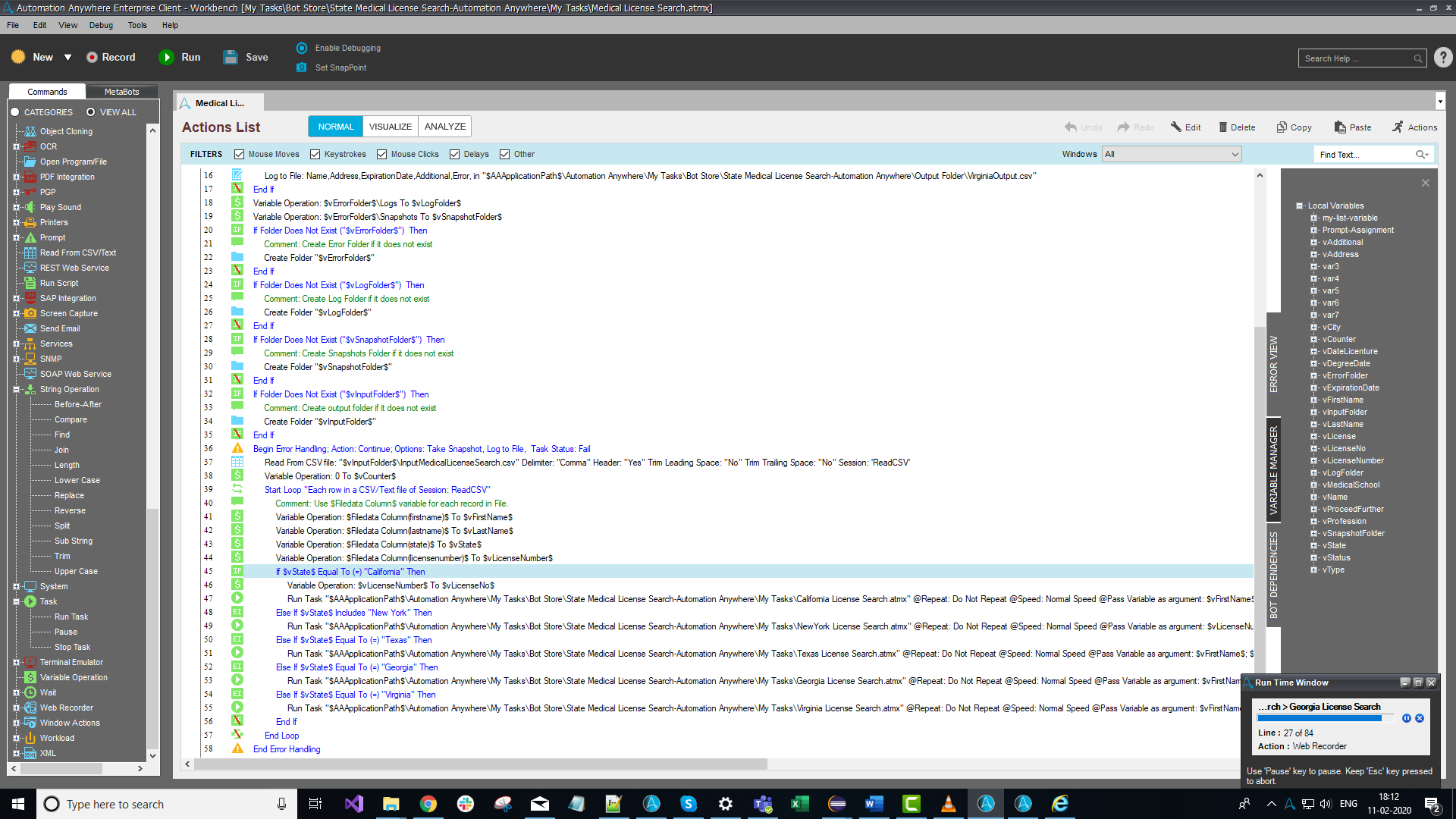Click the Set SnapPoint camera icon
The height and width of the screenshot is (819, 1456).
coord(302,67)
